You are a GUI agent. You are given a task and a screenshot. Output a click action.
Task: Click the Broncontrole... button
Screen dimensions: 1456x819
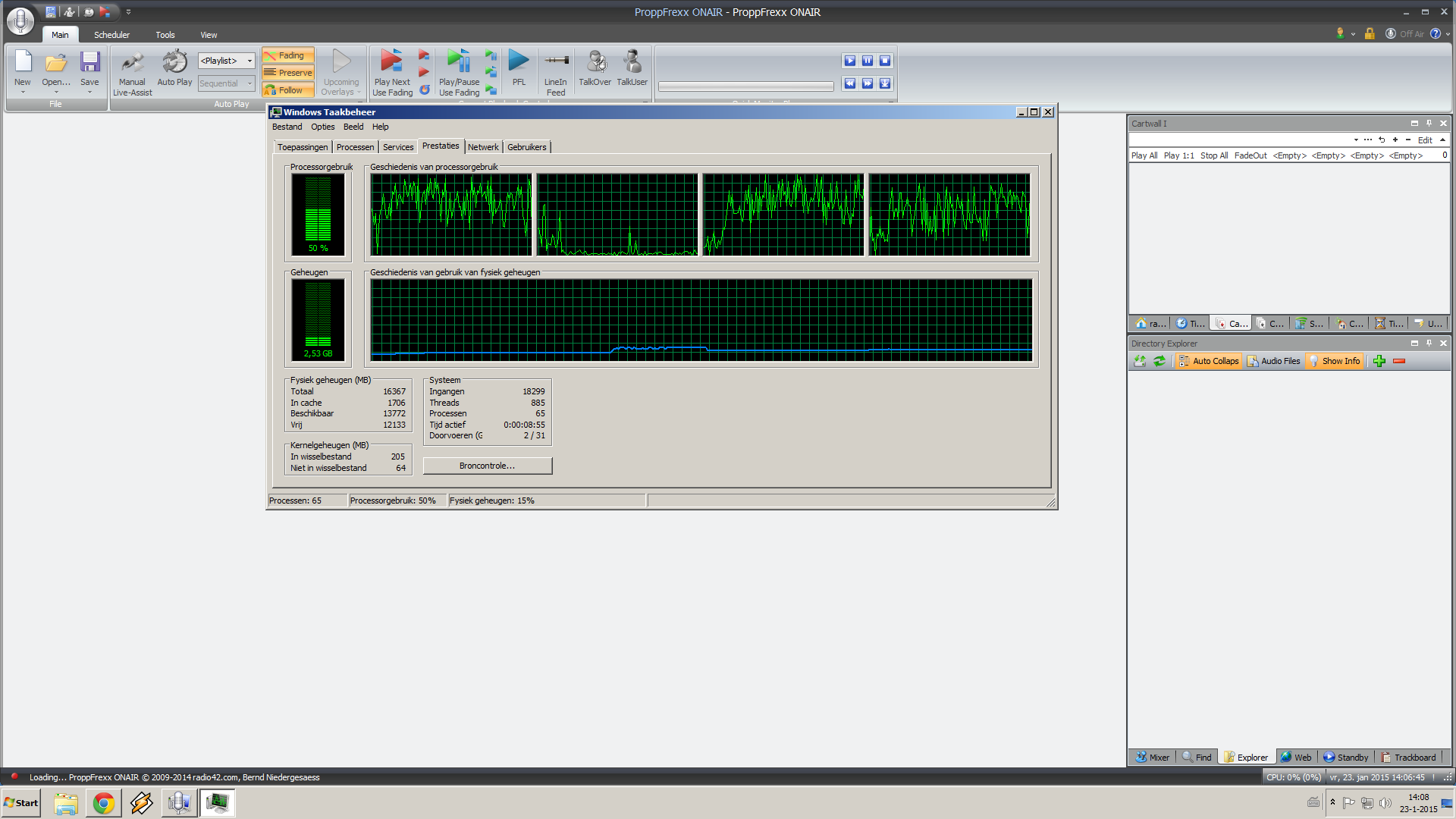487,466
